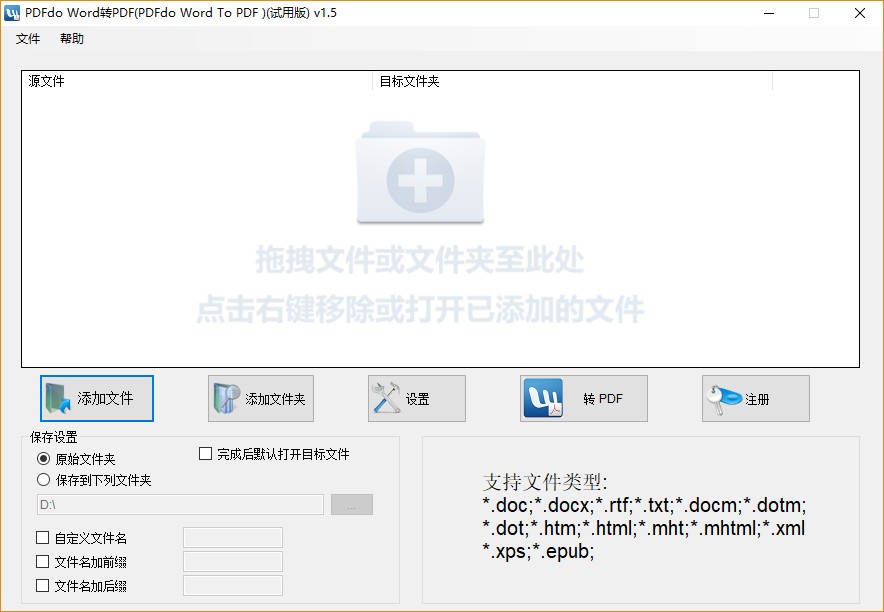The height and width of the screenshot is (612, 884).
Task: Click the Register keys icon
Action: point(724,399)
